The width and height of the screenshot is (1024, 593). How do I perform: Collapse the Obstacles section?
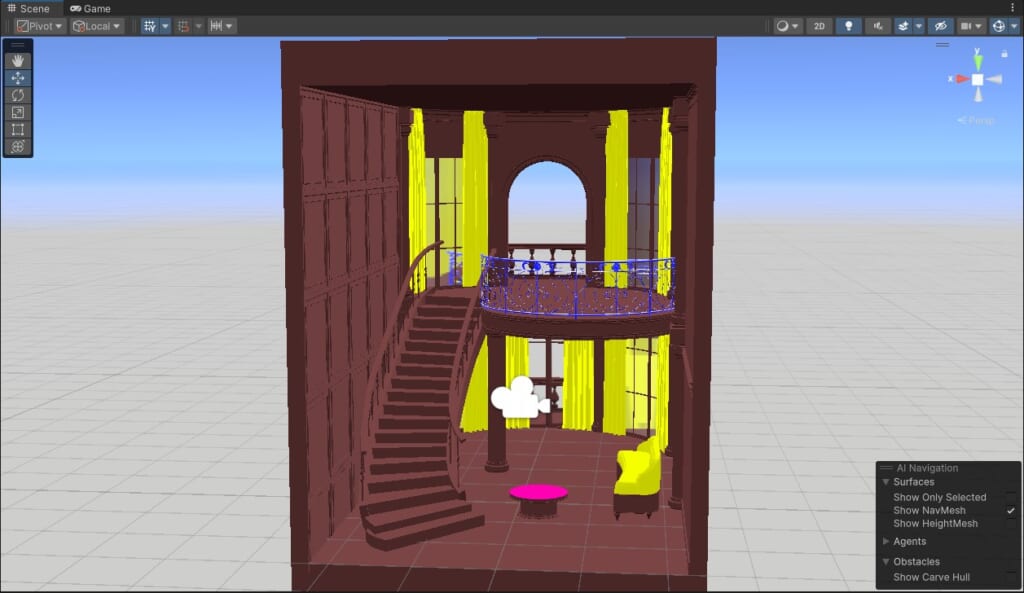click(x=886, y=562)
